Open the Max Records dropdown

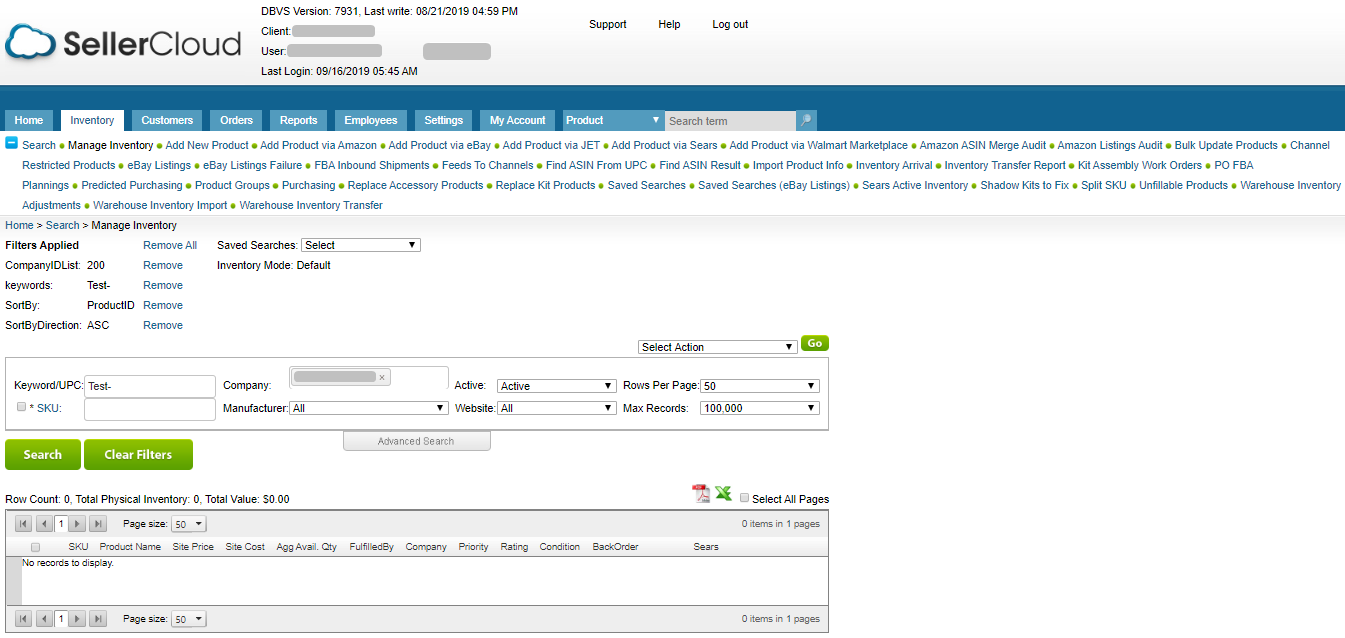click(x=760, y=408)
